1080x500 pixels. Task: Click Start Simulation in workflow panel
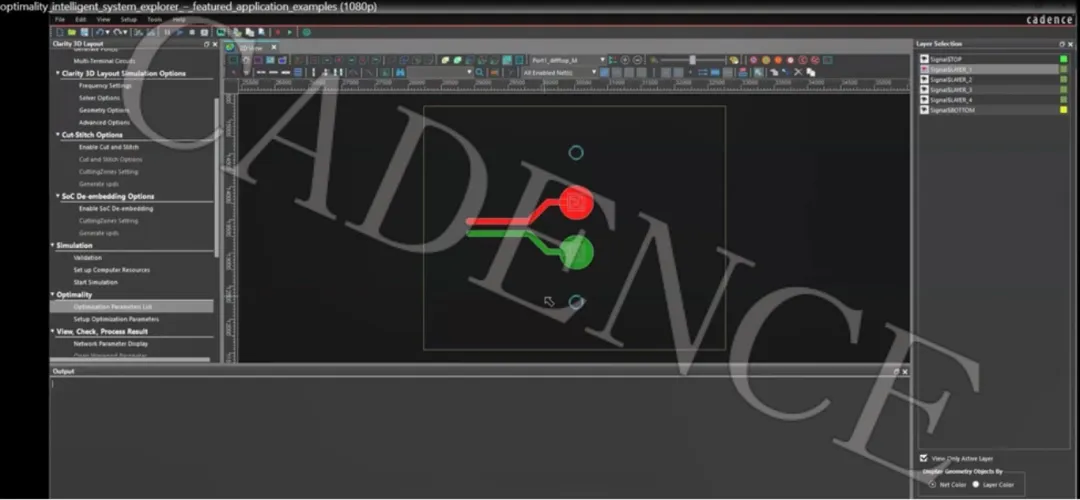pos(95,282)
